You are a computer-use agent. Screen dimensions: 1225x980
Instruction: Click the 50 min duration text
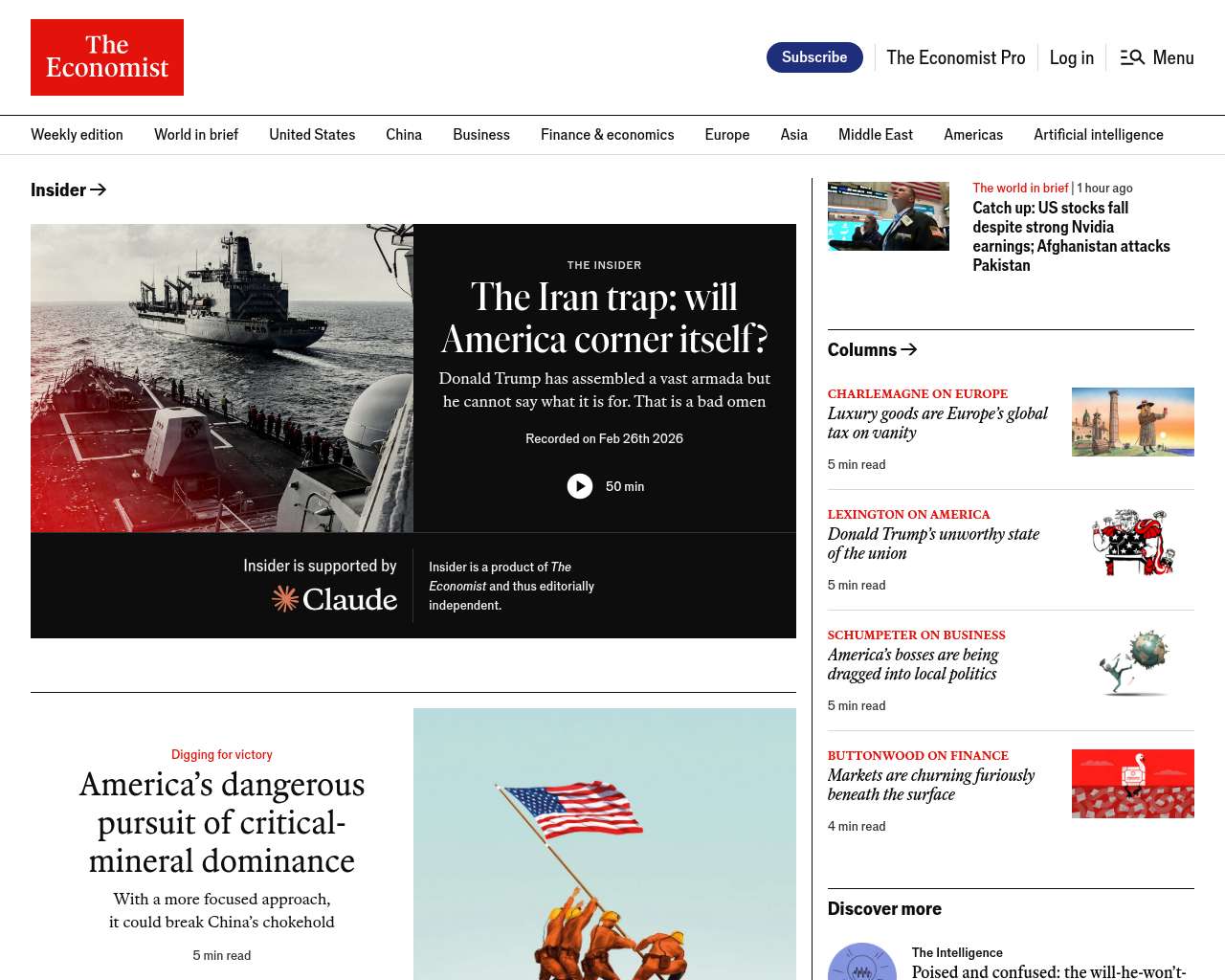click(x=625, y=487)
